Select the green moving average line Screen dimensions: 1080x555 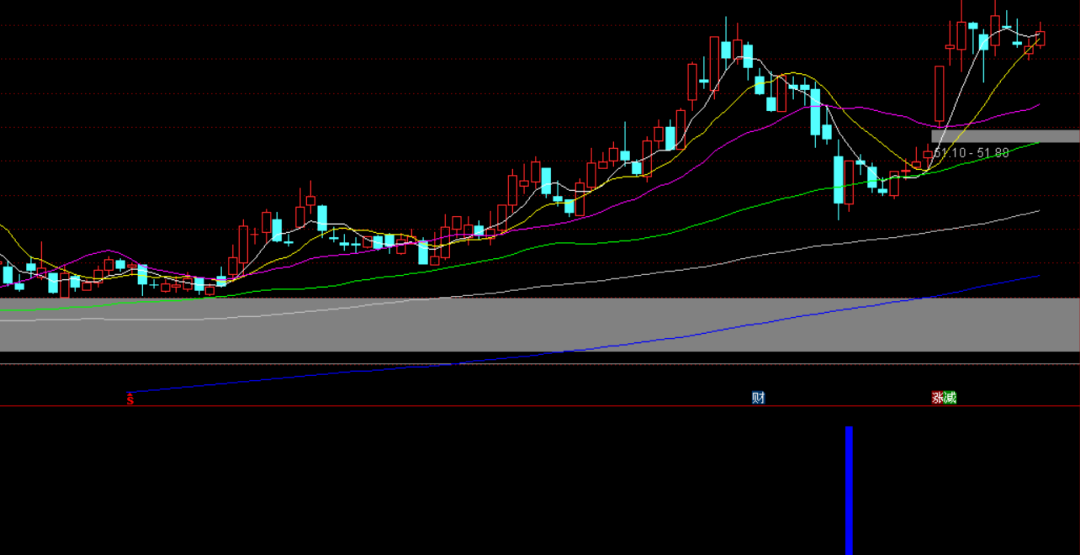click(x=700, y=220)
